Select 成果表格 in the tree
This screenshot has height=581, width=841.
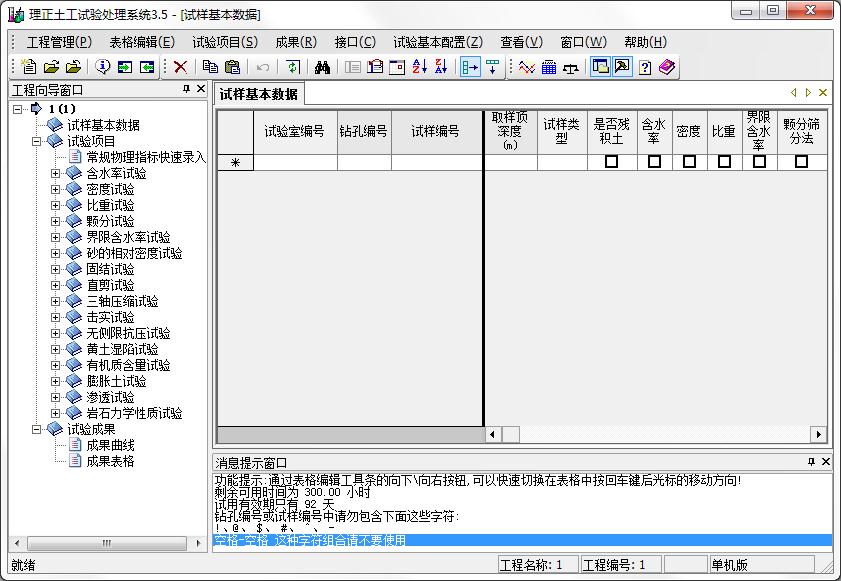110,461
